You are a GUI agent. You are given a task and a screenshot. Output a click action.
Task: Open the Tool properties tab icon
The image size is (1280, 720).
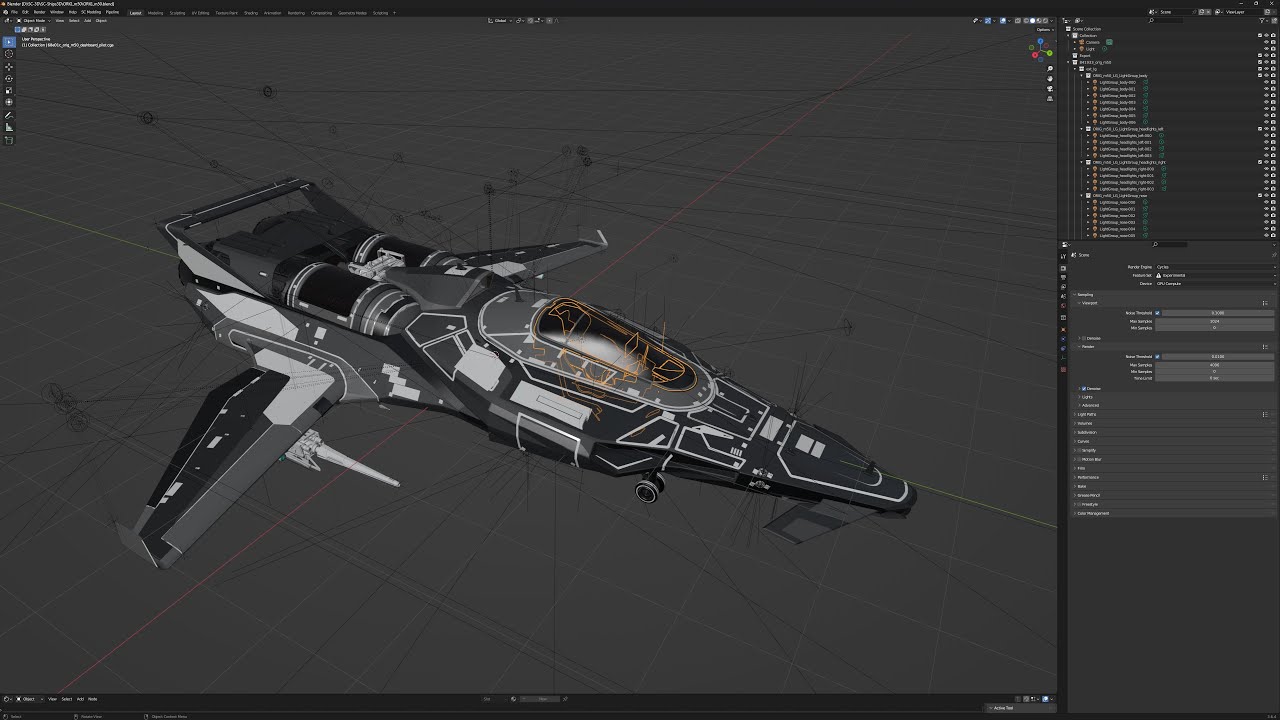point(1063,256)
